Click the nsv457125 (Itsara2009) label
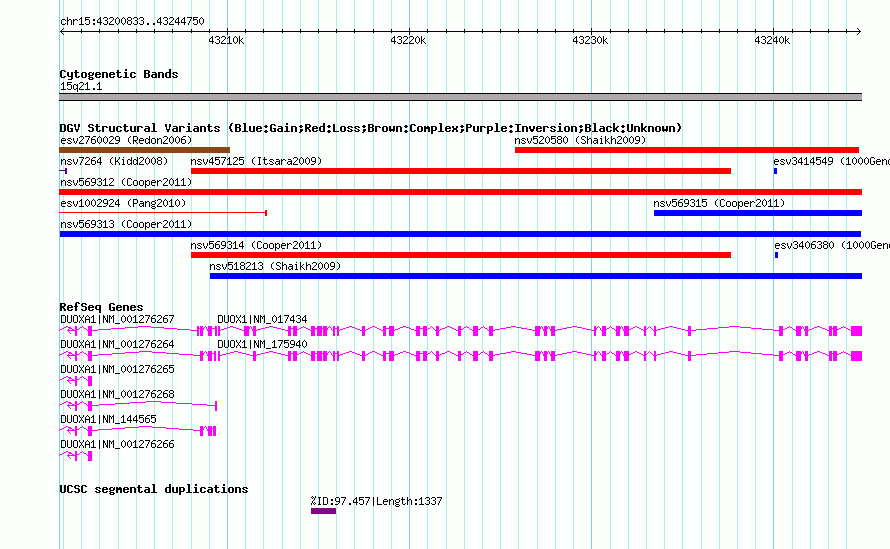Image resolution: width=890 pixels, height=549 pixels. click(256, 161)
